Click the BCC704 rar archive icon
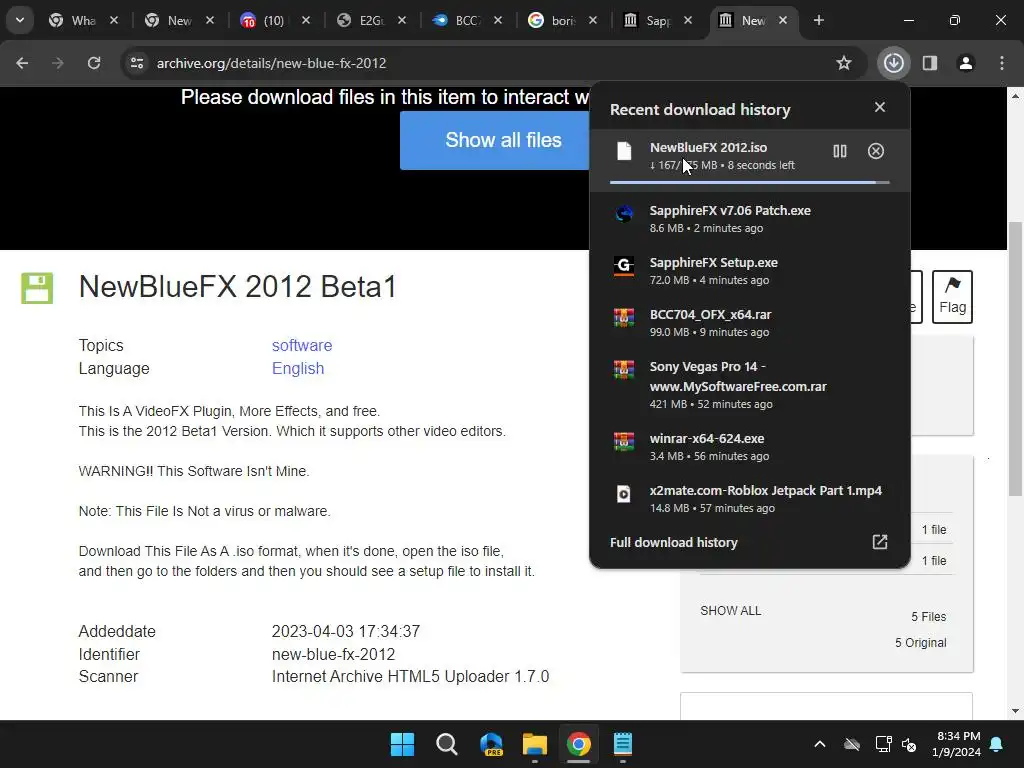This screenshot has width=1024, height=768. coord(624,317)
